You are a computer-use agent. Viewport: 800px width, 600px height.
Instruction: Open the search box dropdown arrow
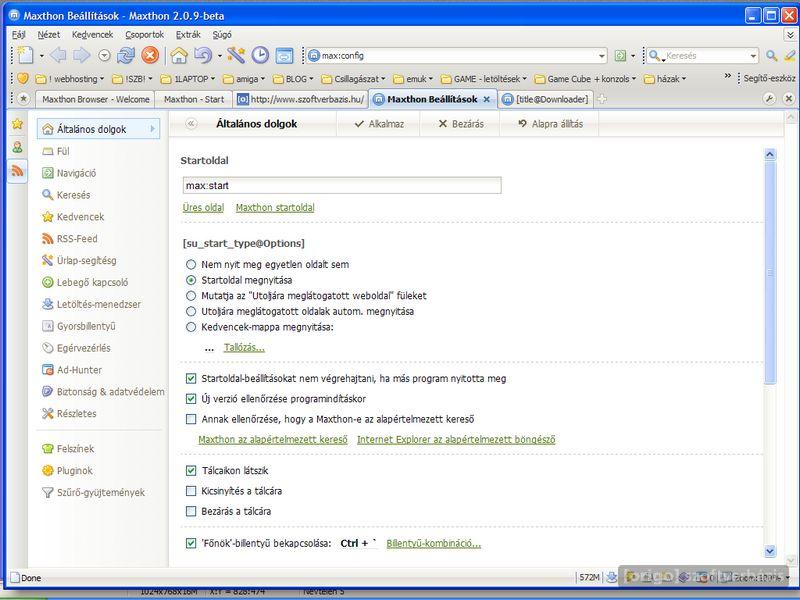tap(753, 56)
